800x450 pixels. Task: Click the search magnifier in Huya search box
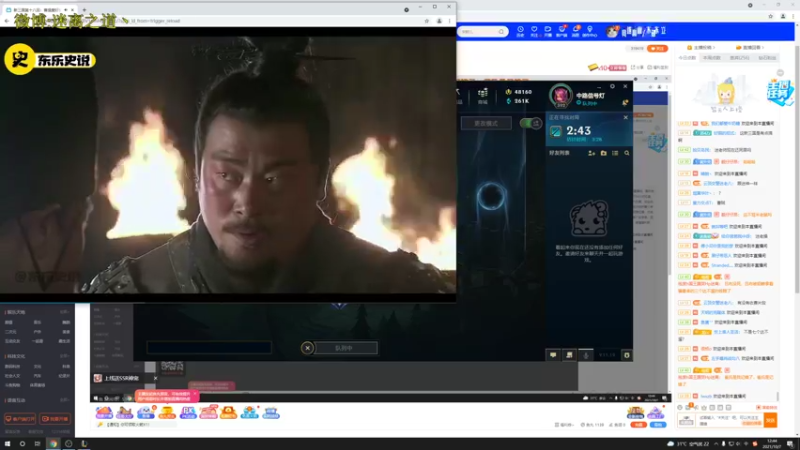pyautogui.click(x=501, y=32)
